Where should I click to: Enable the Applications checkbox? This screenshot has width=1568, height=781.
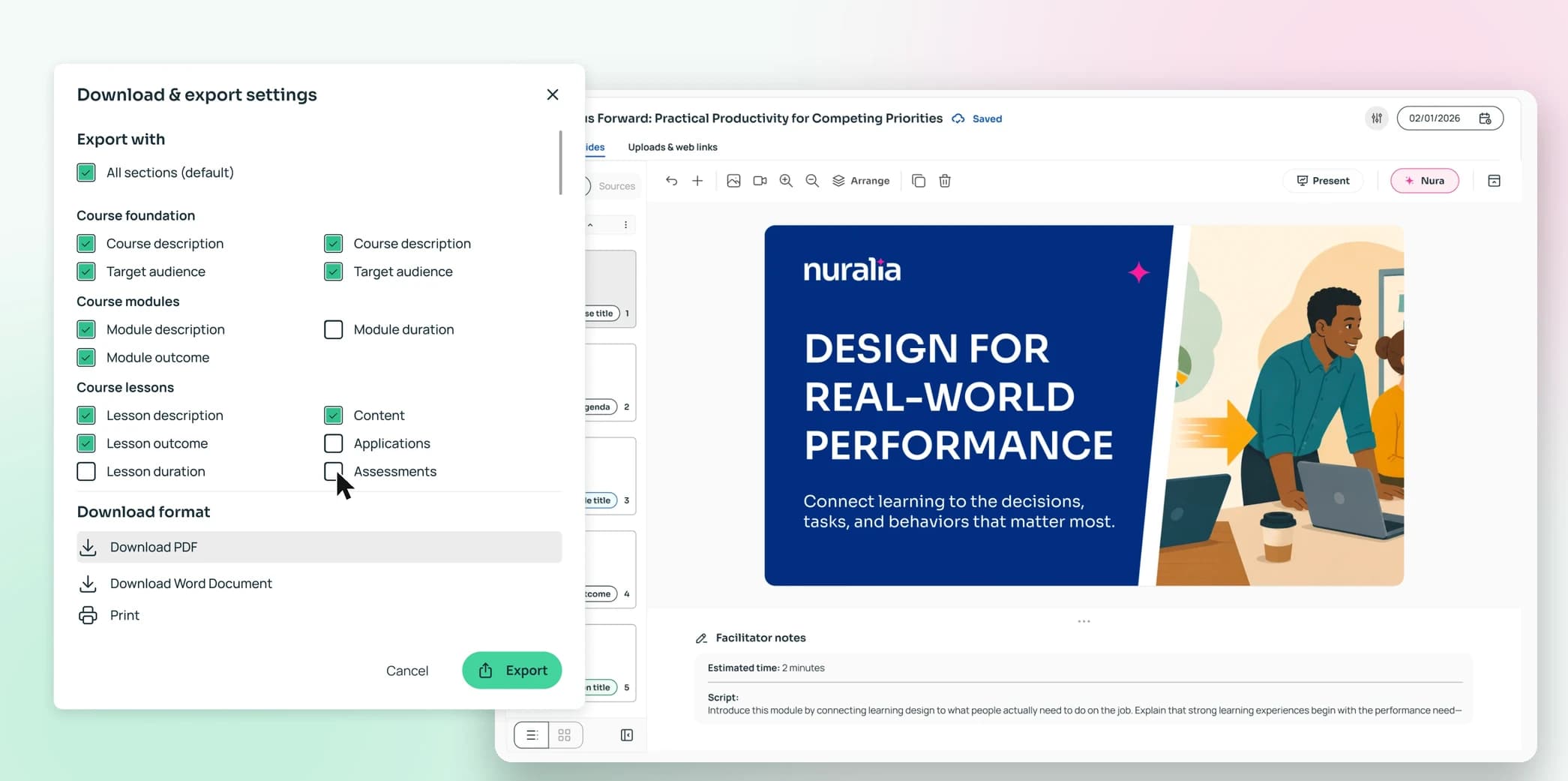pos(334,443)
